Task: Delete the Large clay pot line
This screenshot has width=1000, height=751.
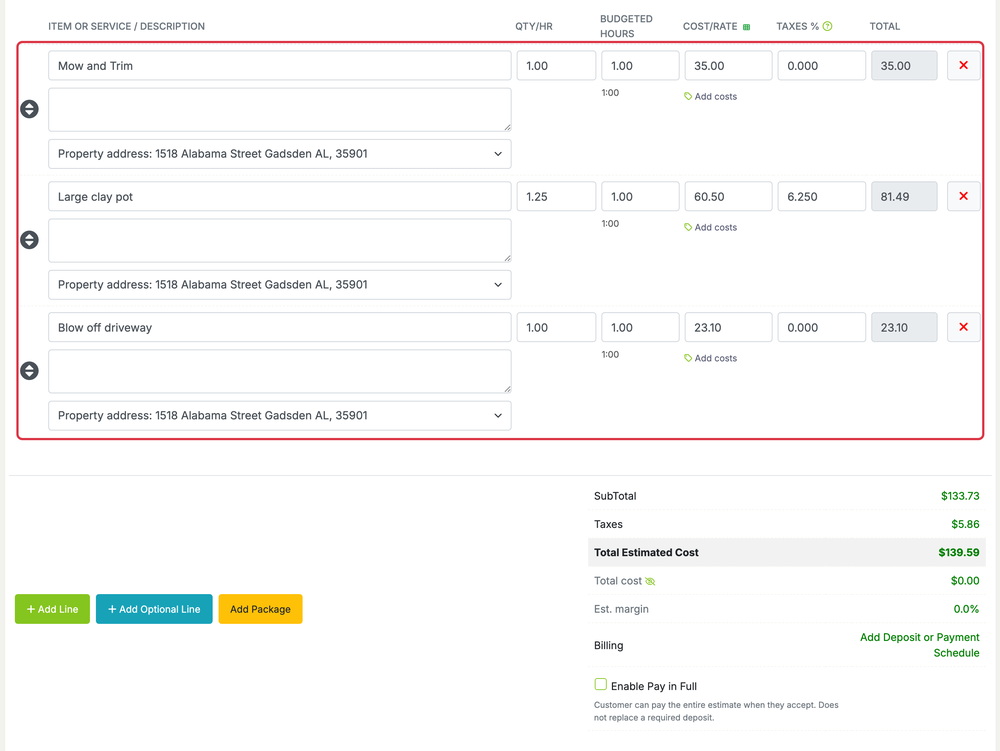Action: [x=963, y=196]
